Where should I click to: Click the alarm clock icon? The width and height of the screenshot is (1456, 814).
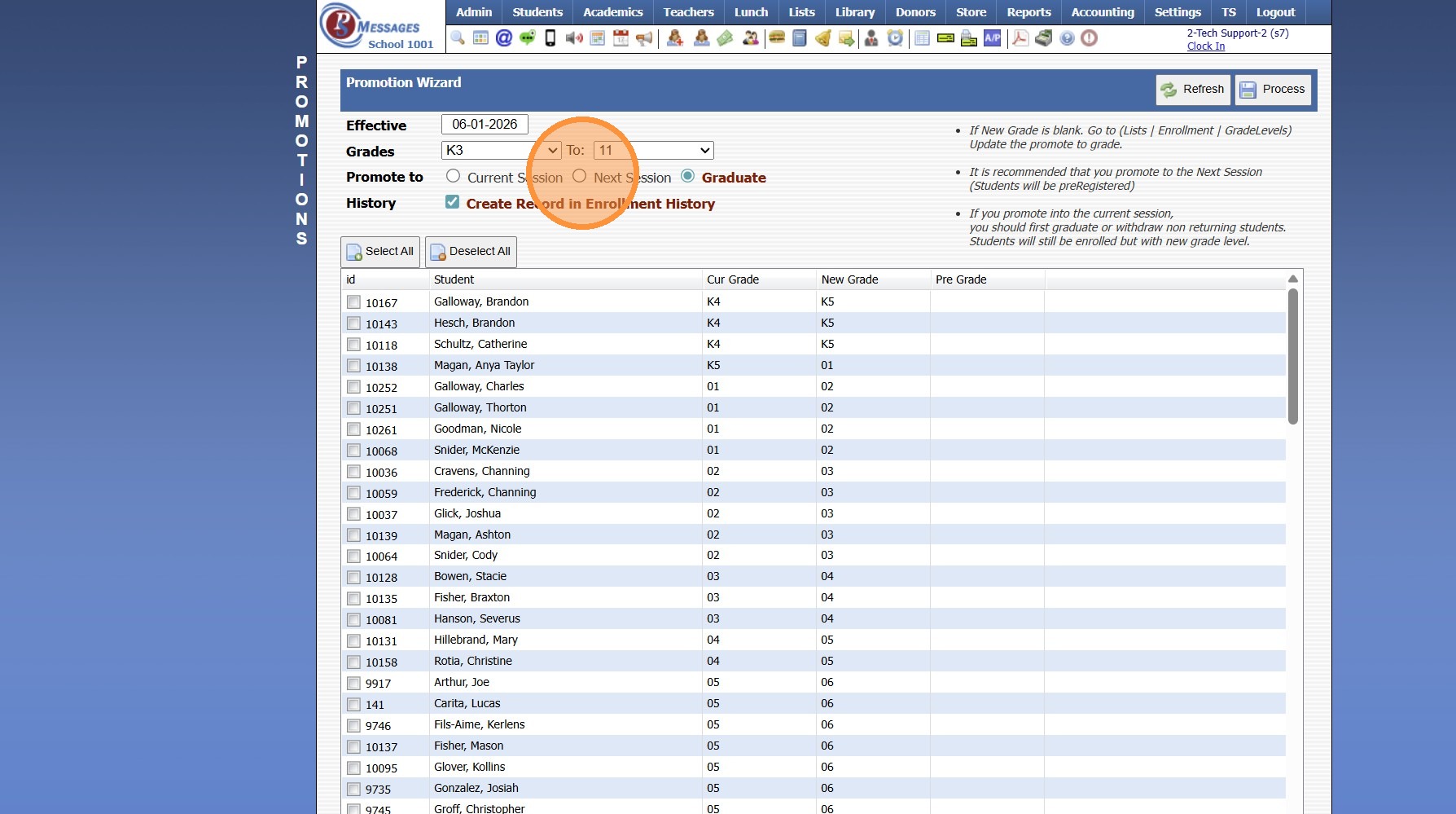tap(895, 38)
